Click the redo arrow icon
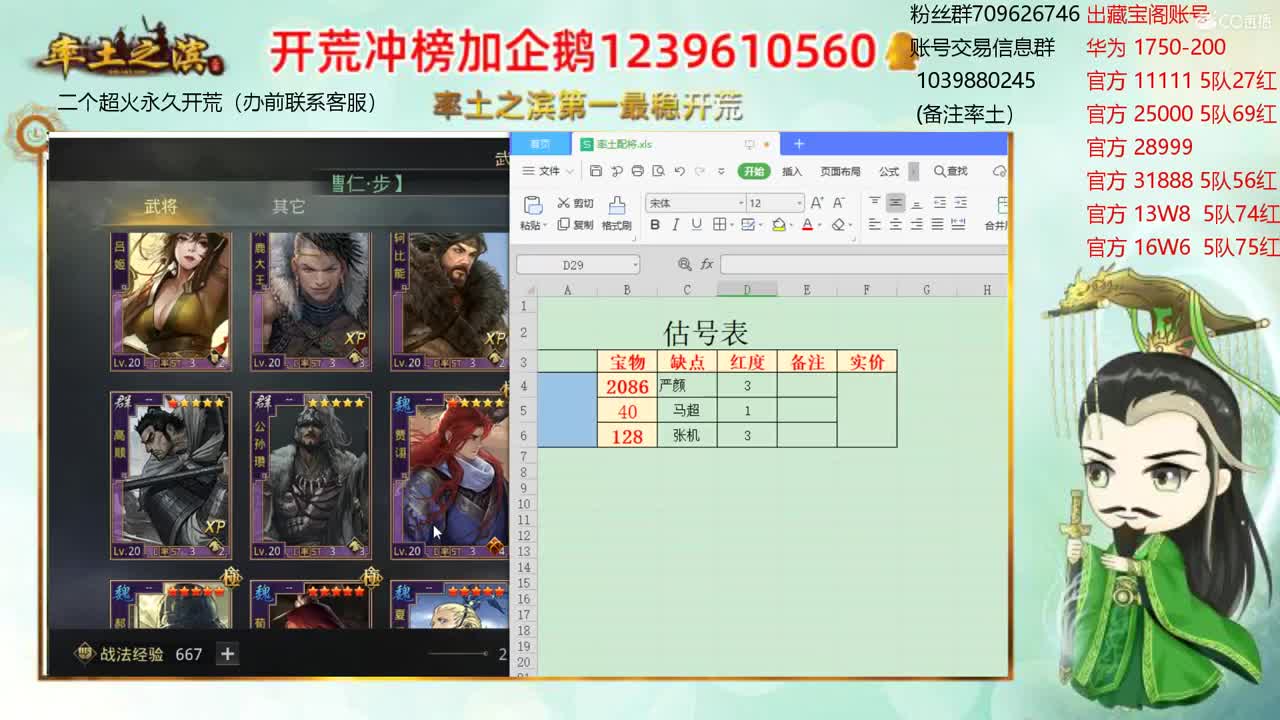The image size is (1280, 720). pyautogui.click(x=700, y=171)
